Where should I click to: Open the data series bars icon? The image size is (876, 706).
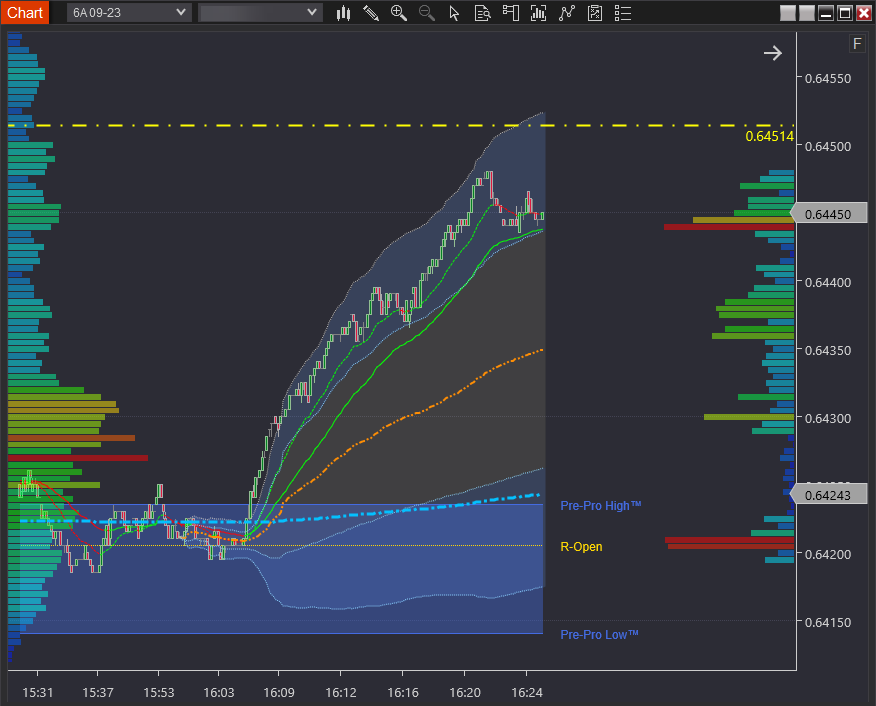pyautogui.click(x=539, y=13)
